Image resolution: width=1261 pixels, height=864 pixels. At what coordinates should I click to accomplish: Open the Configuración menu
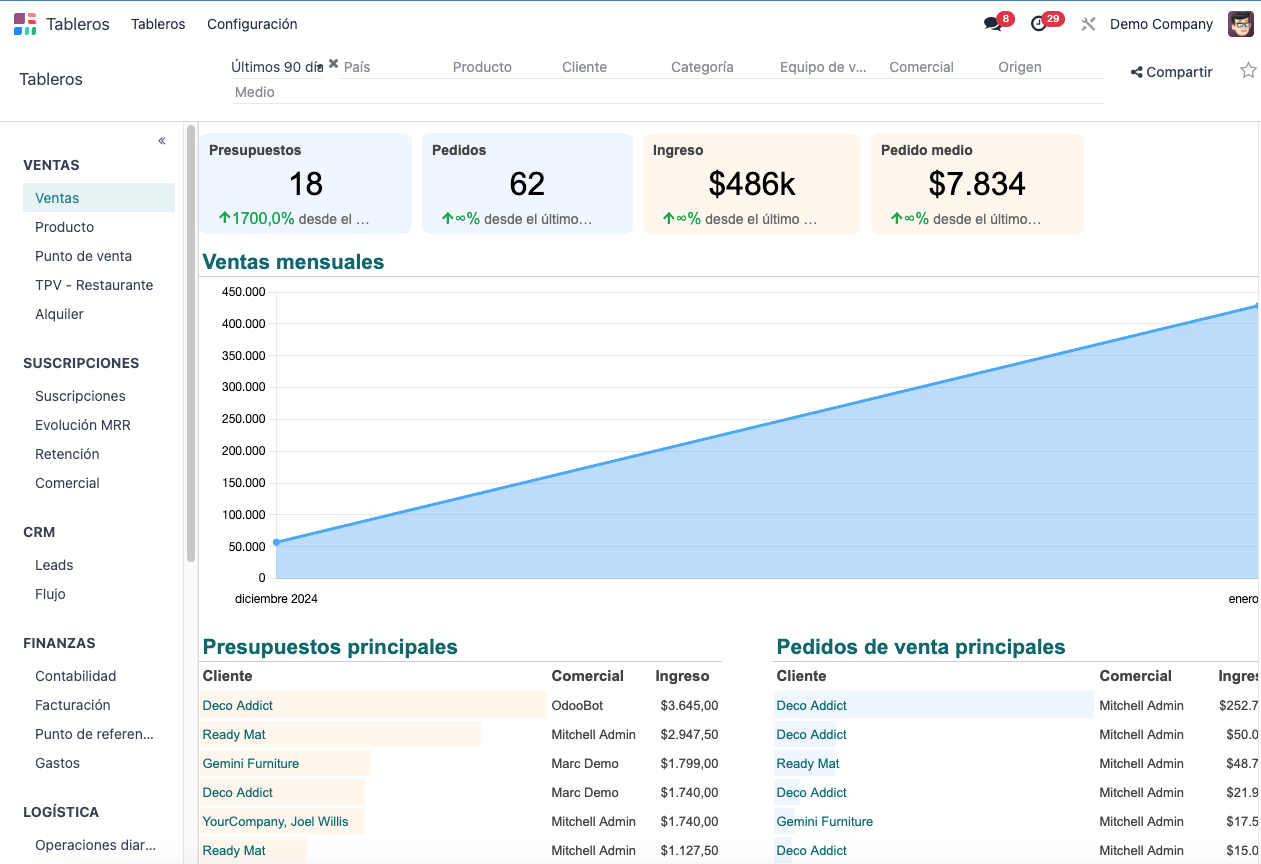tap(252, 24)
